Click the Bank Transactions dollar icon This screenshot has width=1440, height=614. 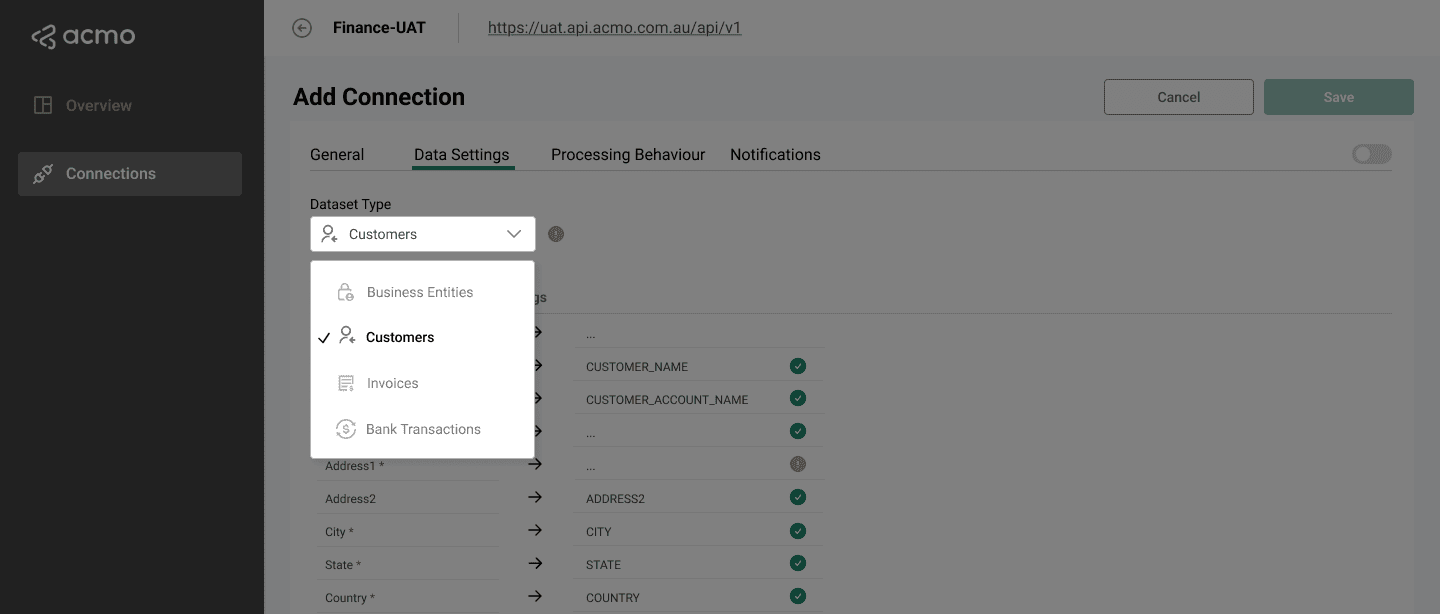345,428
